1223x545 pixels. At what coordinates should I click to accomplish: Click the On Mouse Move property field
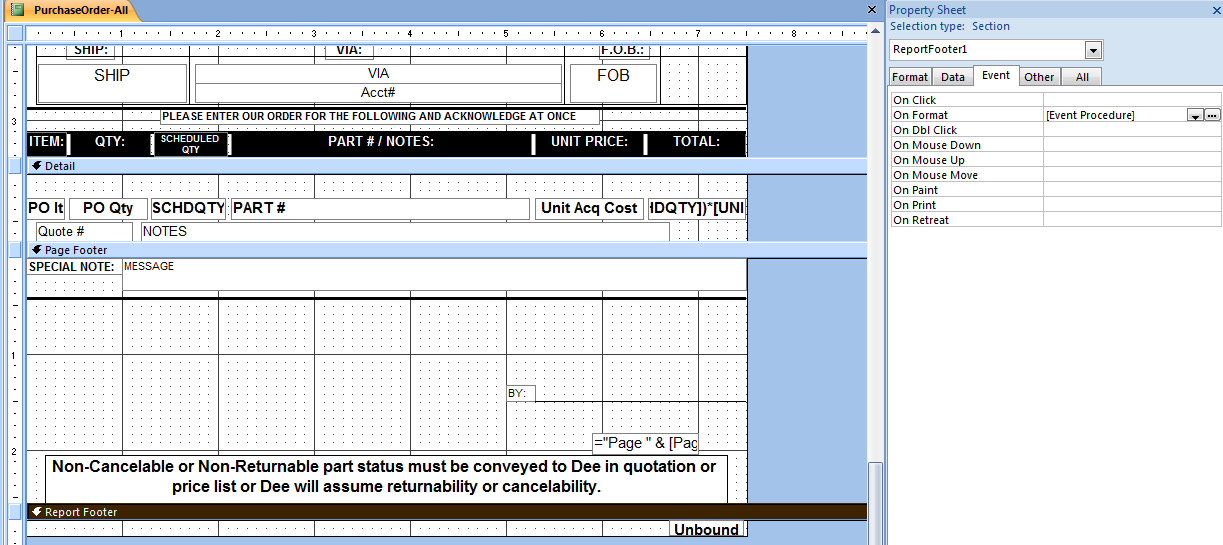click(x=1132, y=175)
